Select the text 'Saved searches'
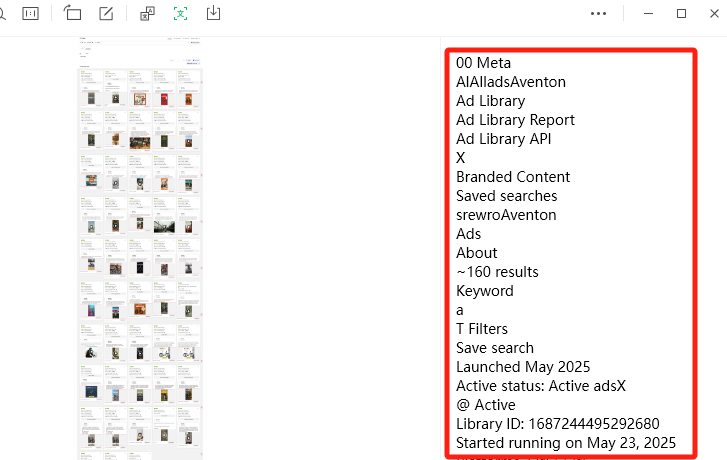Screen dimensions: 727x460 (x=506, y=196)
